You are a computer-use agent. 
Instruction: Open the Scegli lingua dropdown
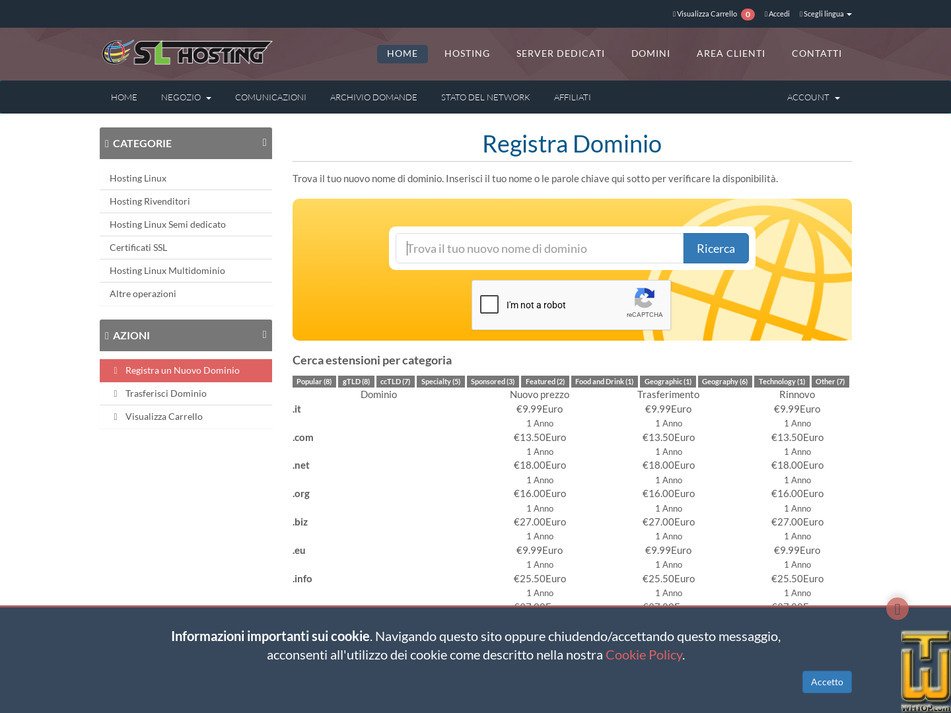(x=825, y=14)
